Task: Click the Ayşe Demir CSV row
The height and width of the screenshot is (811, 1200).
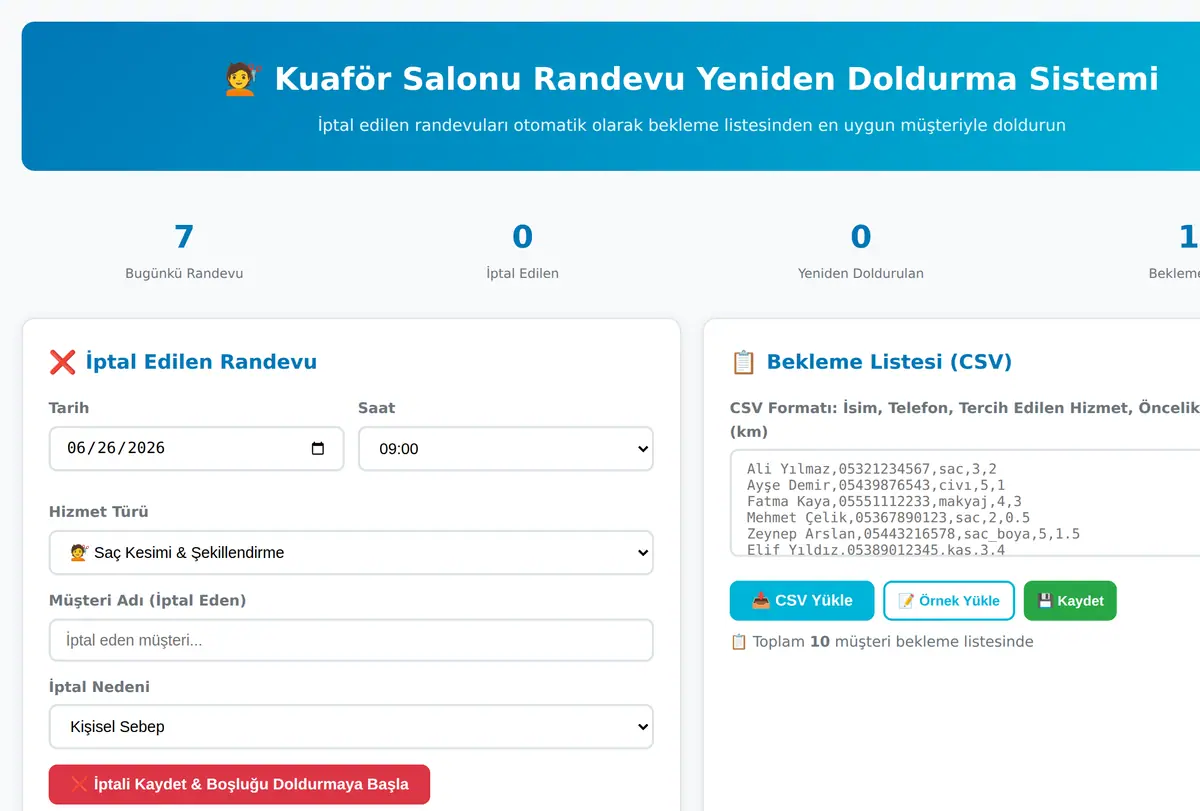Action: pos(876,485)
